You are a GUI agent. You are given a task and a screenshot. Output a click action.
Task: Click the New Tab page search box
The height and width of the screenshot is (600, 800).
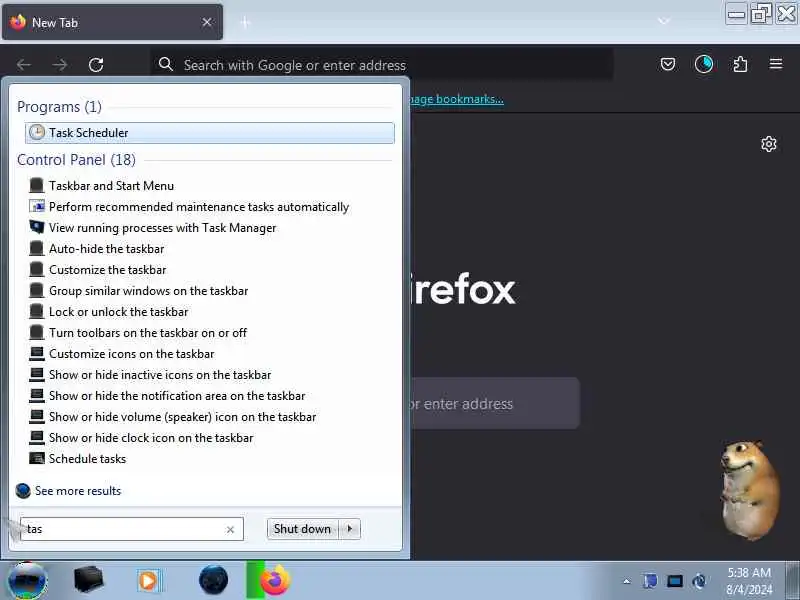tap(495, 404)
